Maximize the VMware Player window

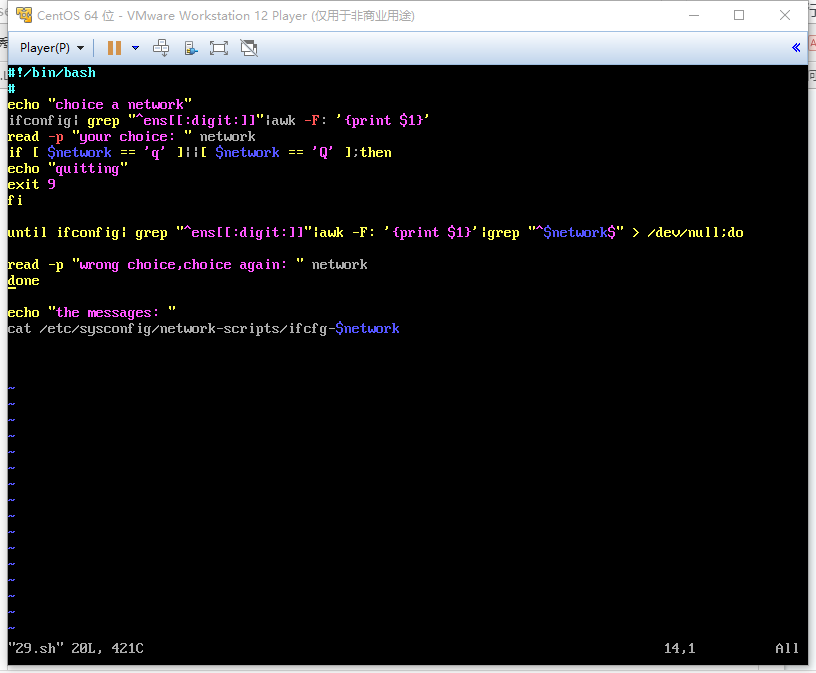point(738,15)
